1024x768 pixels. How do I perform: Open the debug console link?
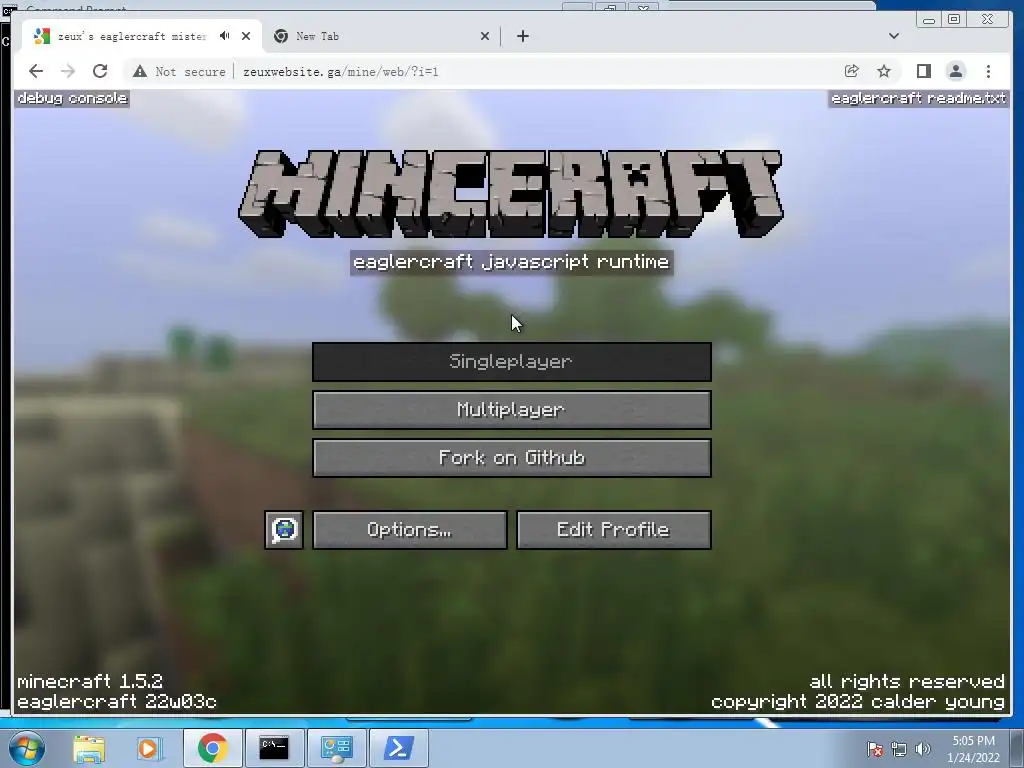click(x=72, y=99)
